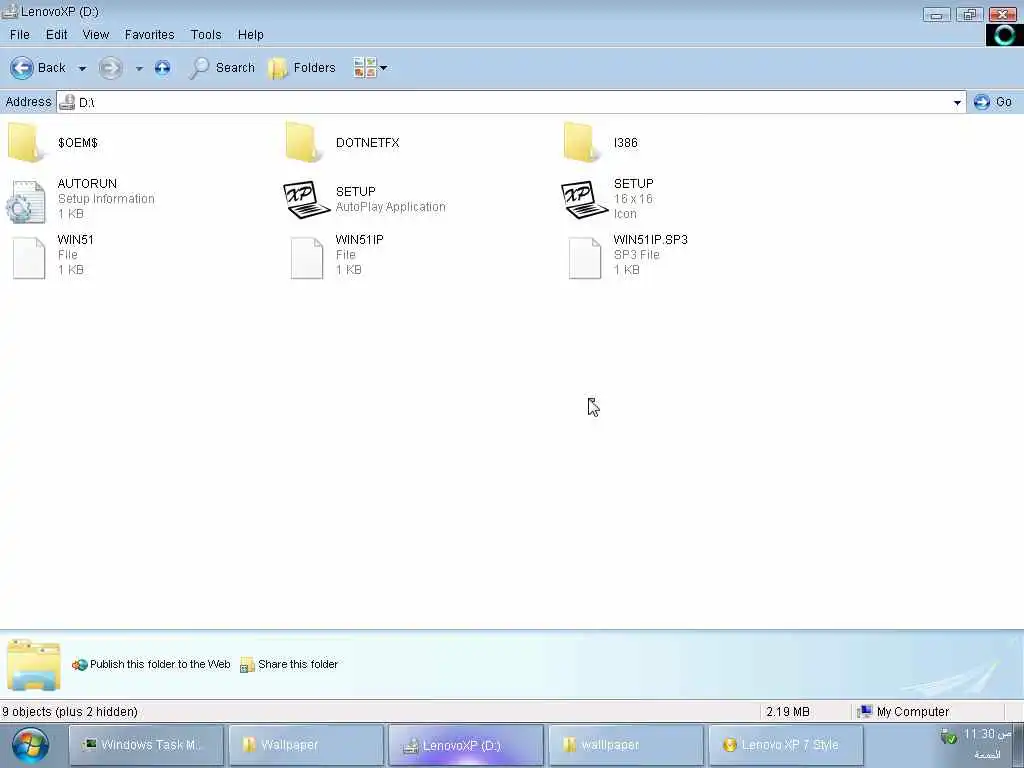1024x768 pixels.
Task: Click the AUTORUN file name text
Action: point(88,184)
